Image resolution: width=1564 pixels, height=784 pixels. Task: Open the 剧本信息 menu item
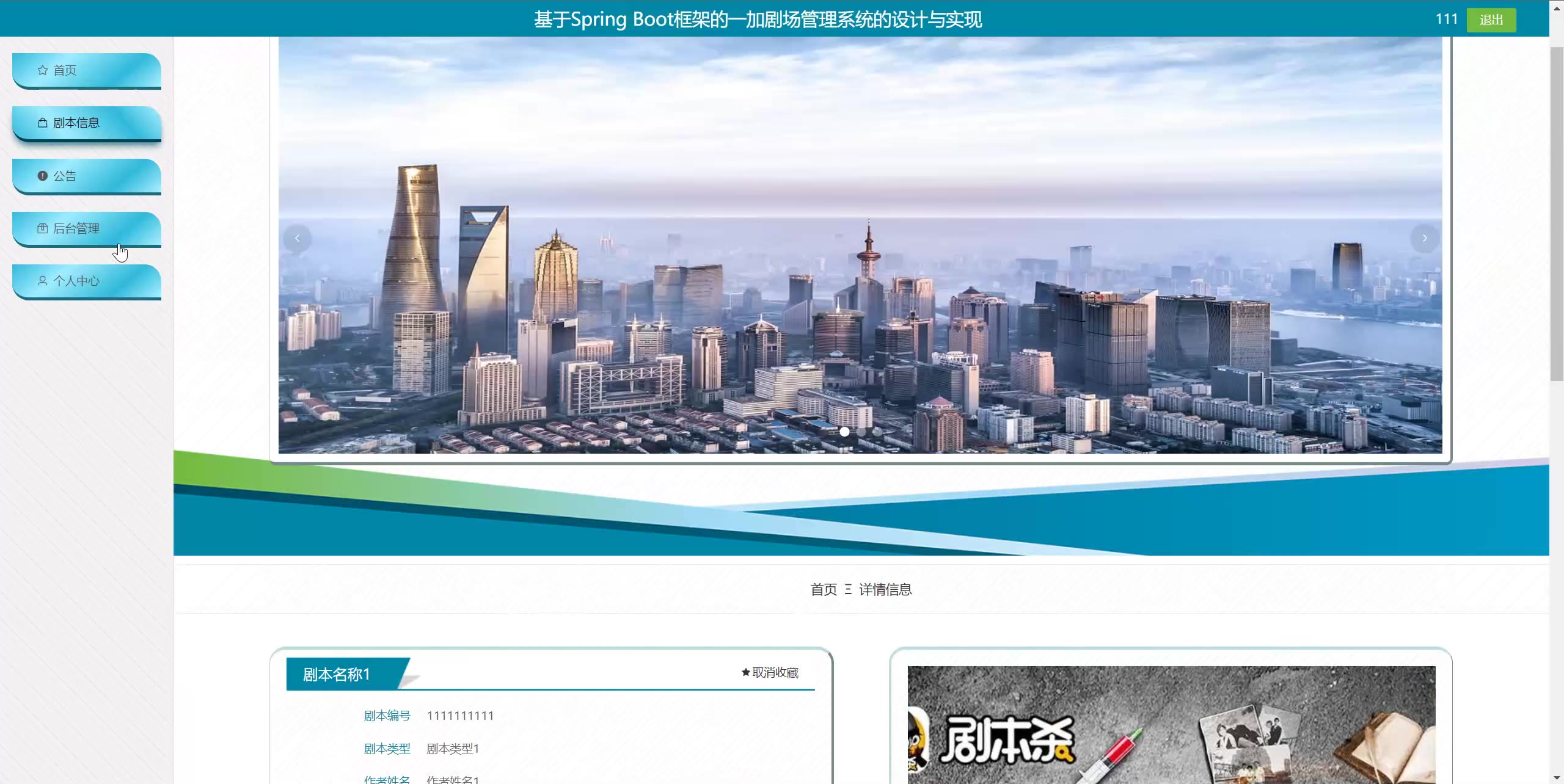tap(86, 123)
